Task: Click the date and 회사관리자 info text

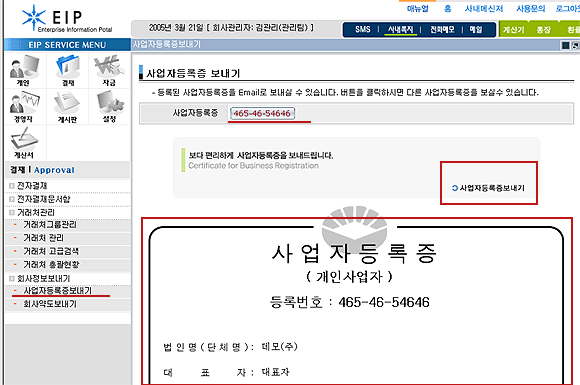Action: pos(231,28)
